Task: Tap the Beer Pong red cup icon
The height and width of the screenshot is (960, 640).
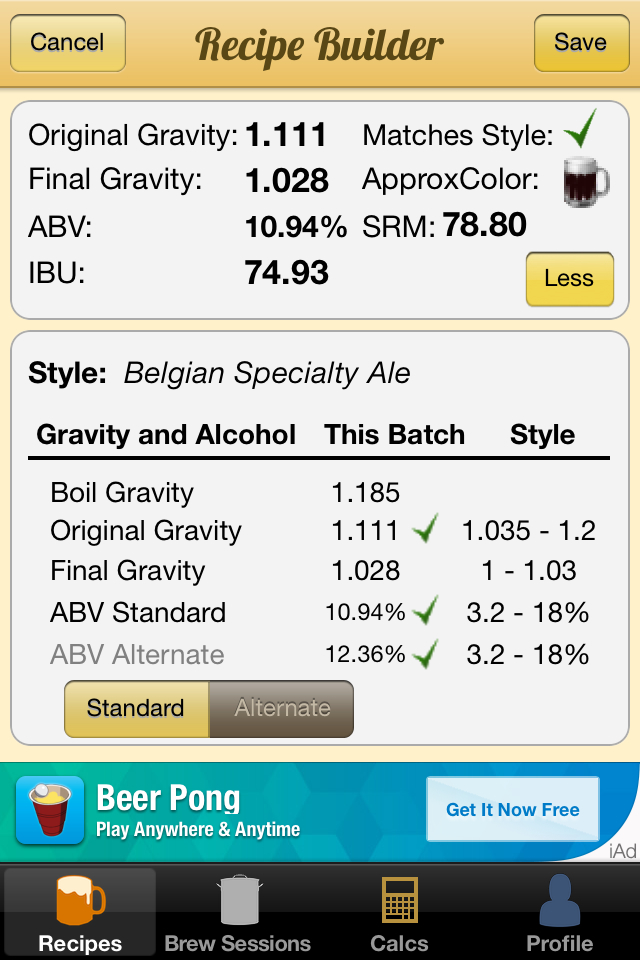Action: [x=50, y=810]
